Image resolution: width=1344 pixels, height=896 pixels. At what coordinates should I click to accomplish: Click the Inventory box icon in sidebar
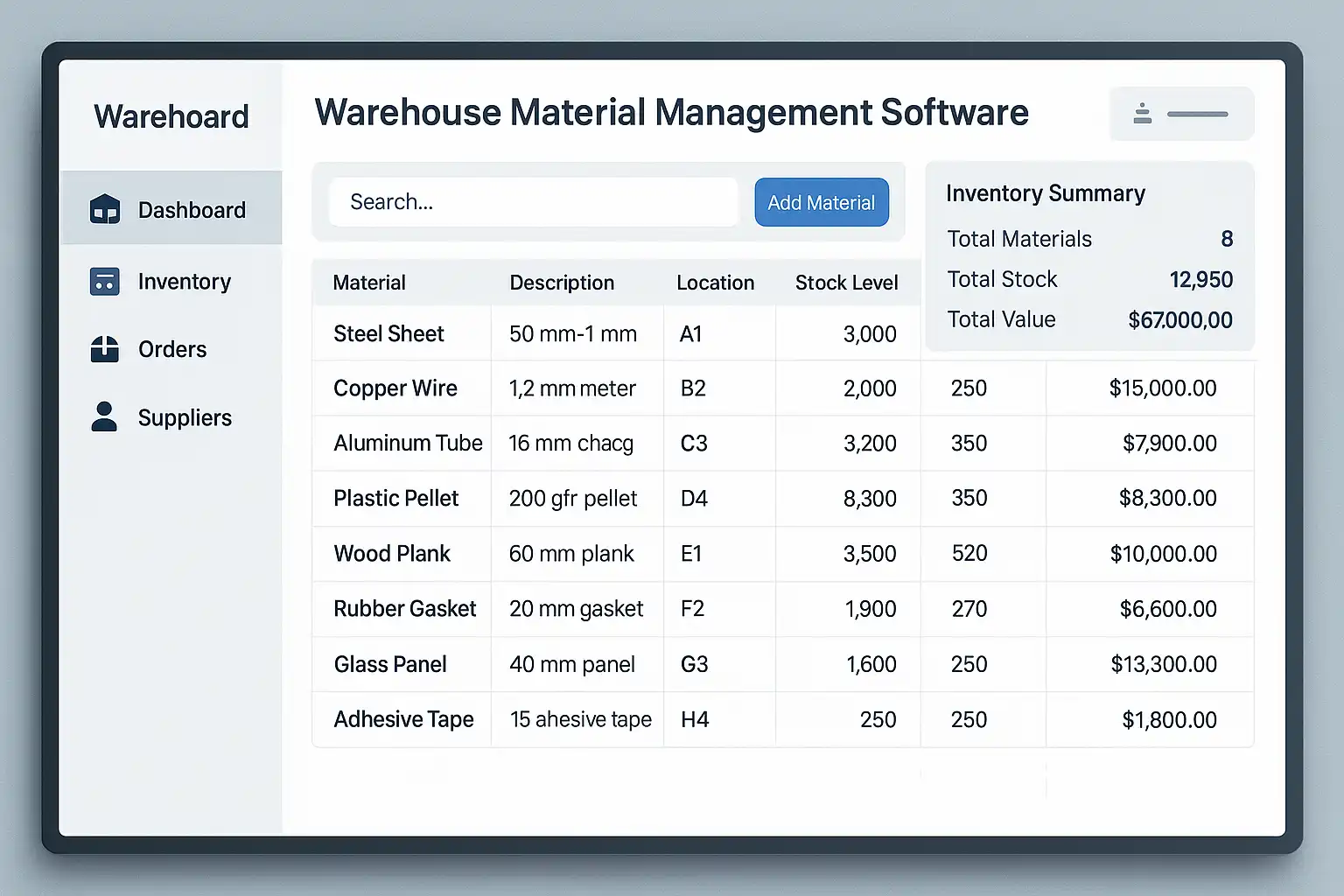(105, 282)
